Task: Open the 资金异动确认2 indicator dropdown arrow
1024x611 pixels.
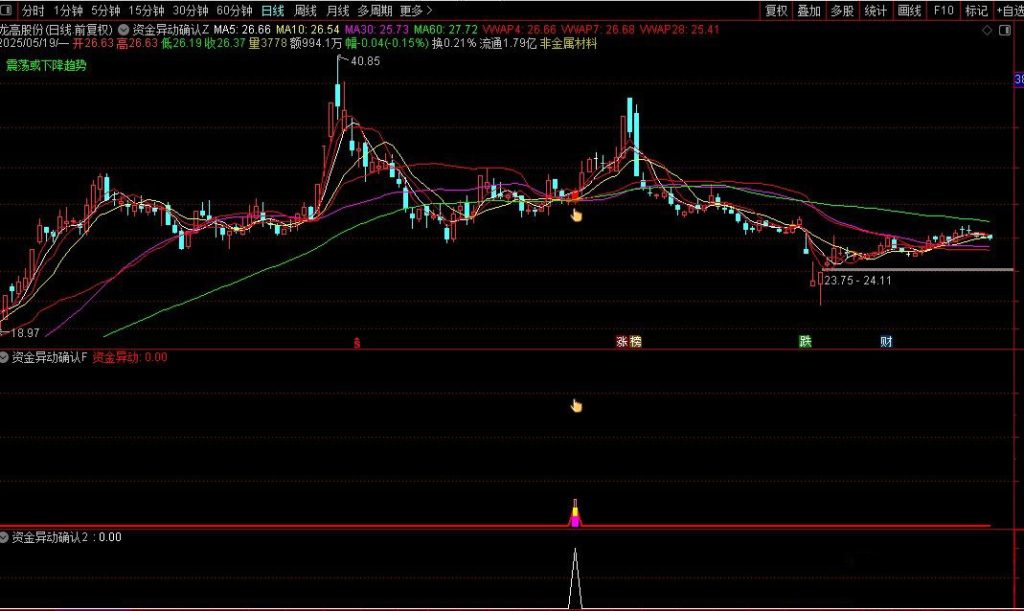Action: (5, 537)
